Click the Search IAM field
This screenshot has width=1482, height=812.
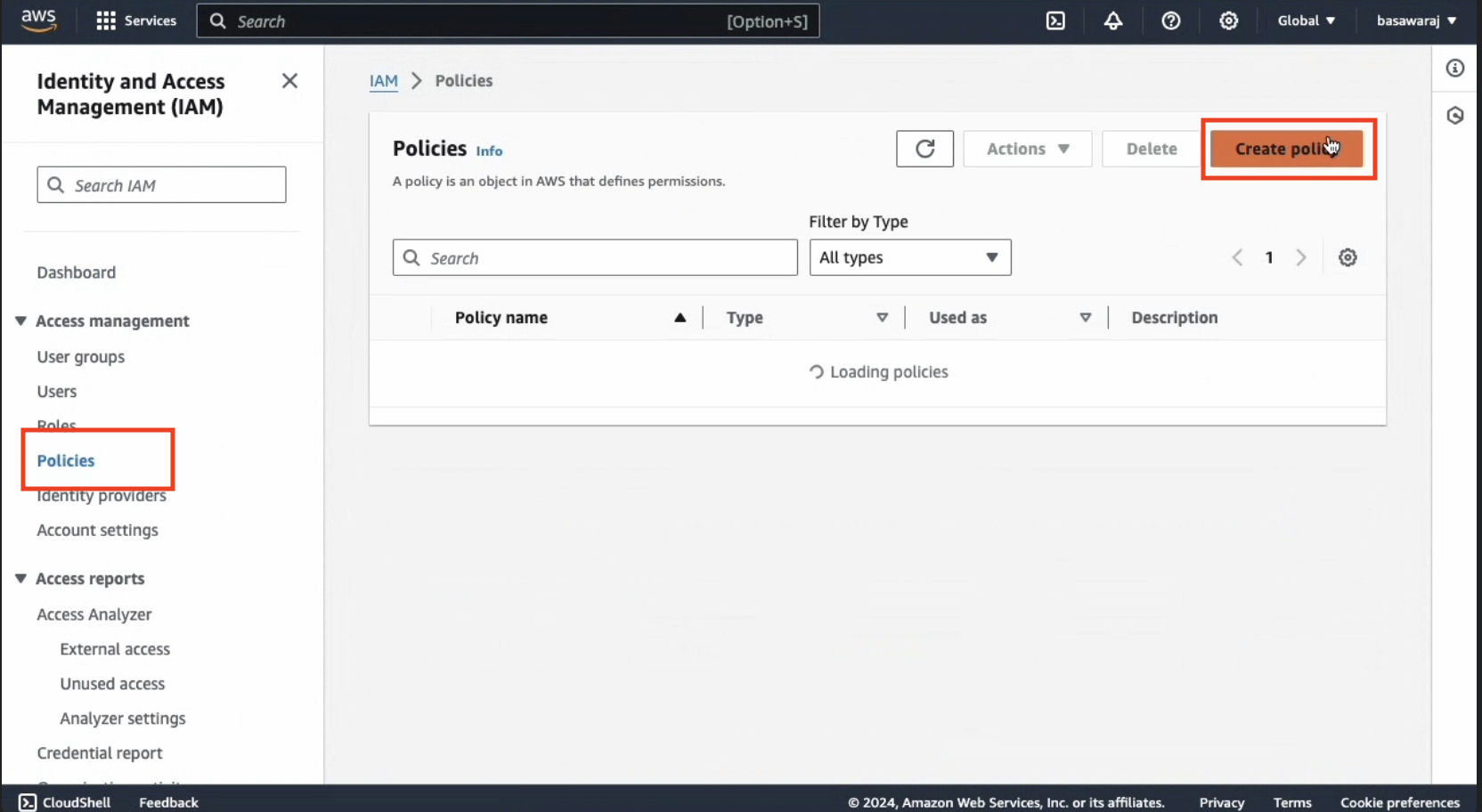point(161,184)
